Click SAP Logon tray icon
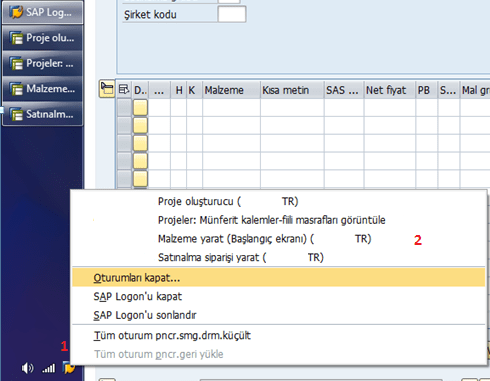 coord(68,368)
